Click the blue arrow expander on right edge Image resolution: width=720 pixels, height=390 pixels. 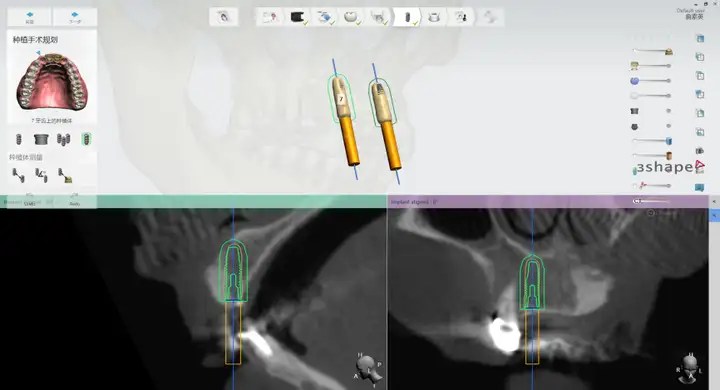point(714,215)
